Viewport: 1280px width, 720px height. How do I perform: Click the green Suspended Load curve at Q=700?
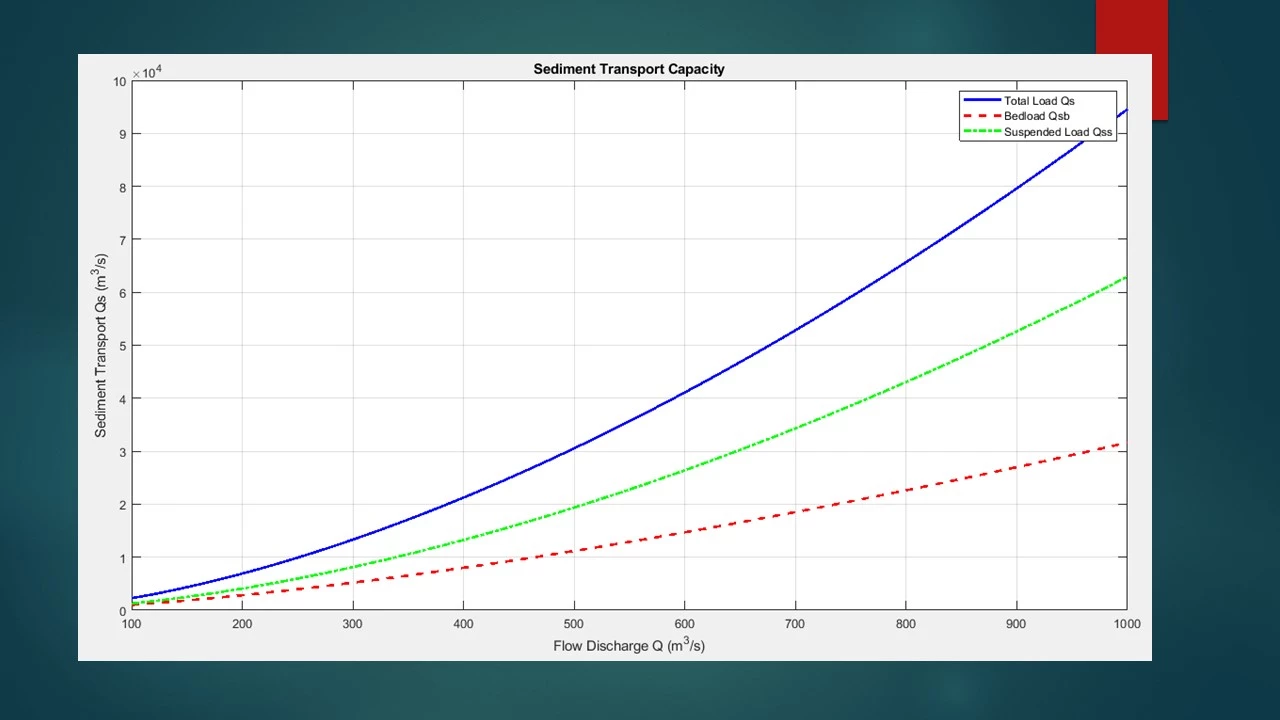(x=795, y=428)
